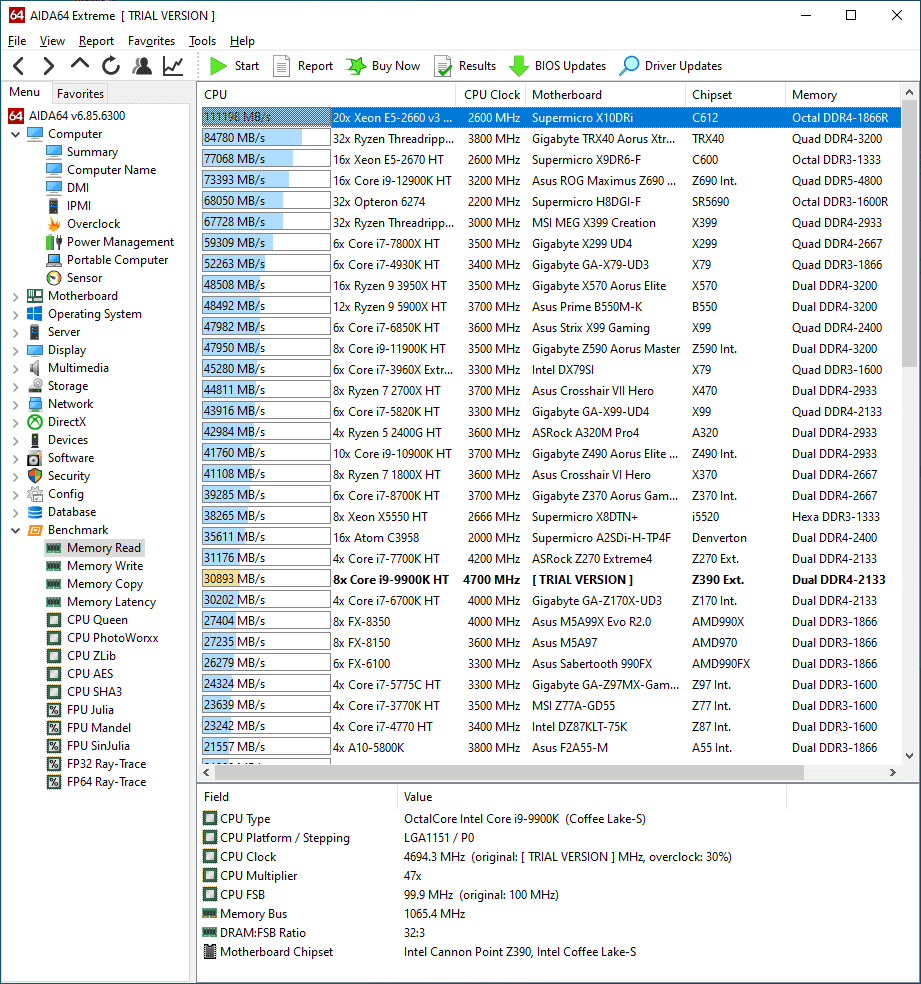Select the Sensor icon in the tree
The height and width of the screenshot is (984, 921).
(55, 278)
